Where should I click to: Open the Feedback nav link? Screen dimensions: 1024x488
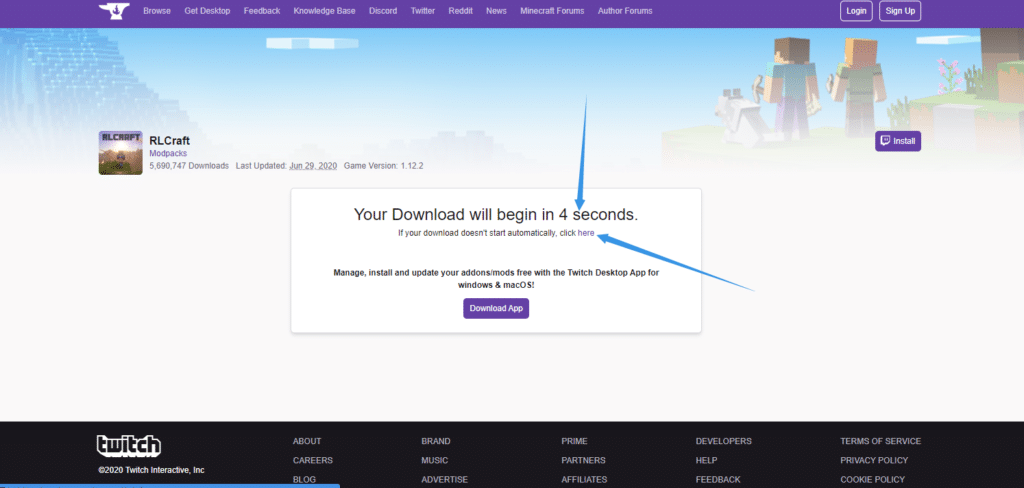click(262, 11)
